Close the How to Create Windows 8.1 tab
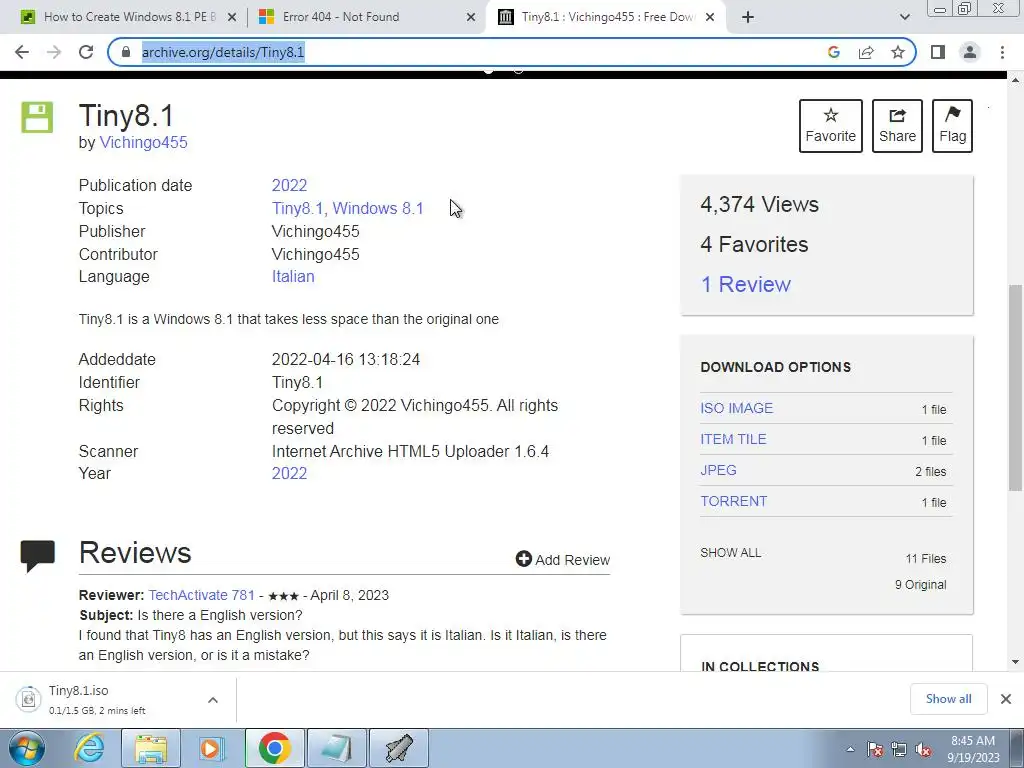1024x768 pixels. [x=232, y=17]
